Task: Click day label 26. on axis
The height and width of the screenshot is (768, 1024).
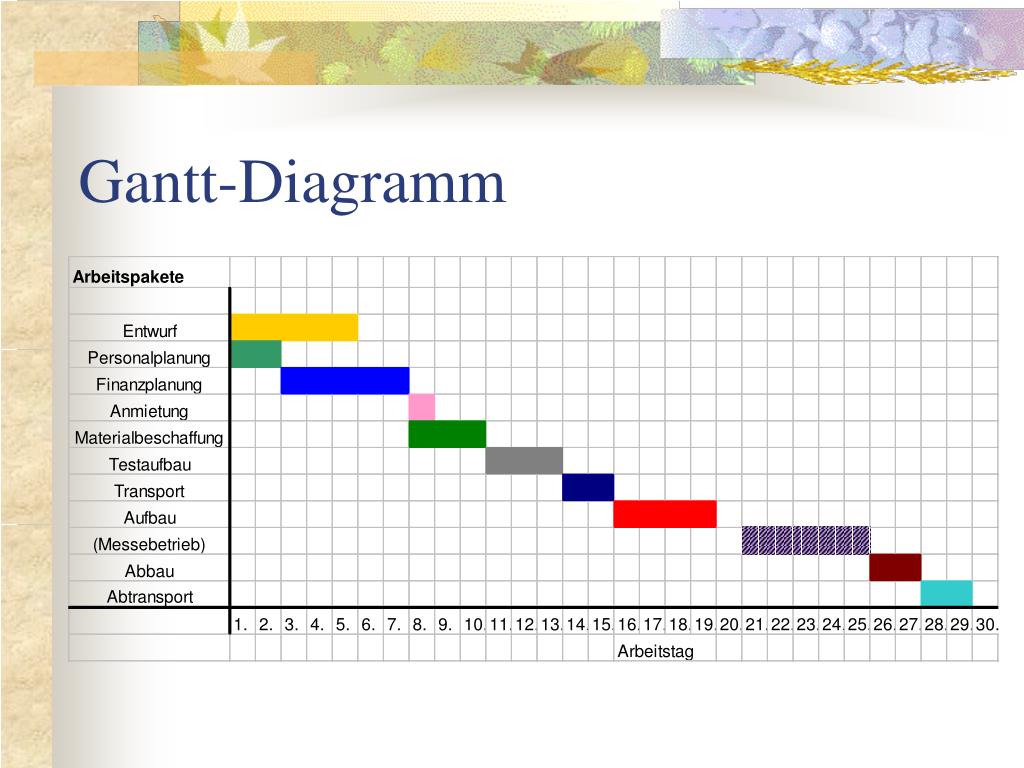Action: click(x=884, y=625)
